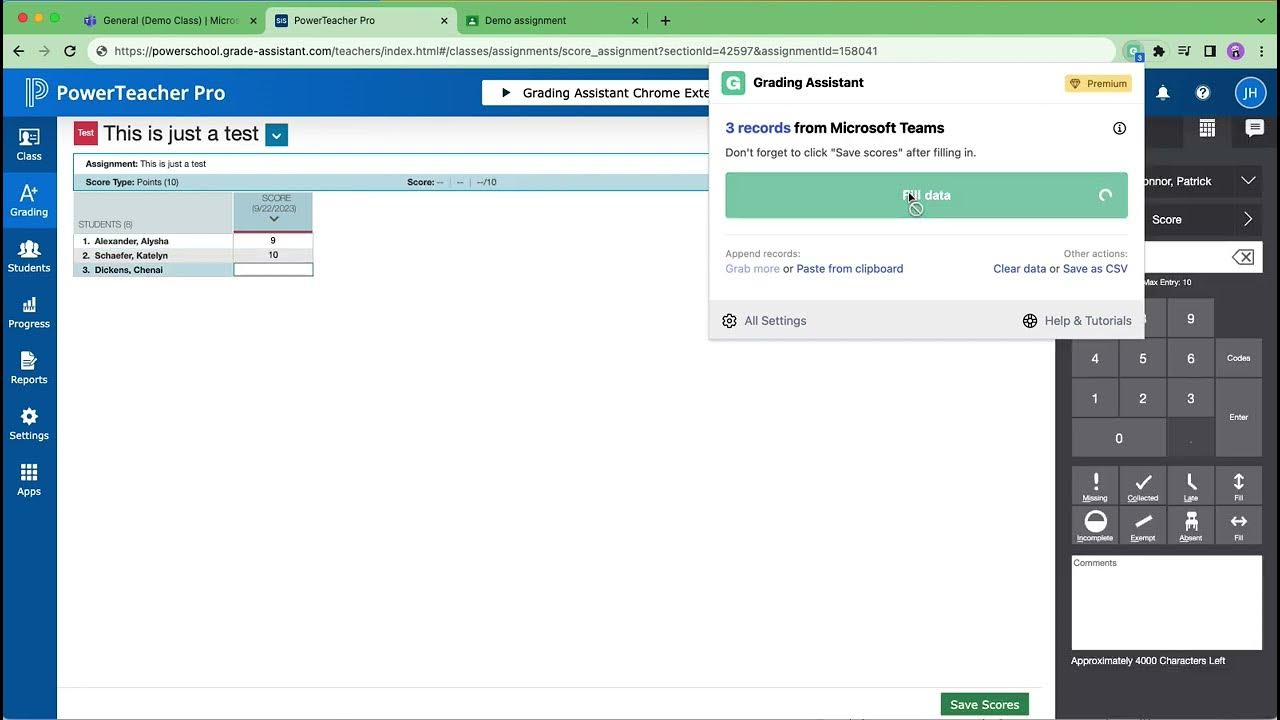The width and height of the screenshot is (1280, 720).
Task: Click the browser address bar
Action: pos(600,51)
